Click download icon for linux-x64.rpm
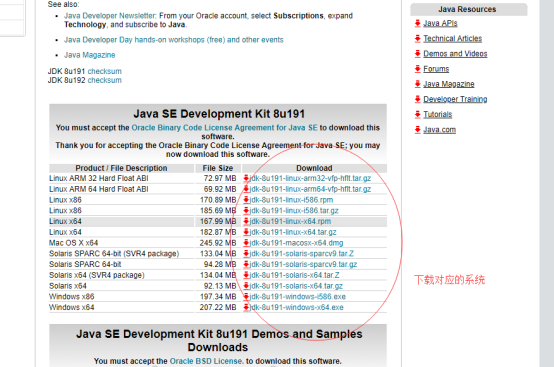Screen dimensions: 554x367 click(246, 221)
